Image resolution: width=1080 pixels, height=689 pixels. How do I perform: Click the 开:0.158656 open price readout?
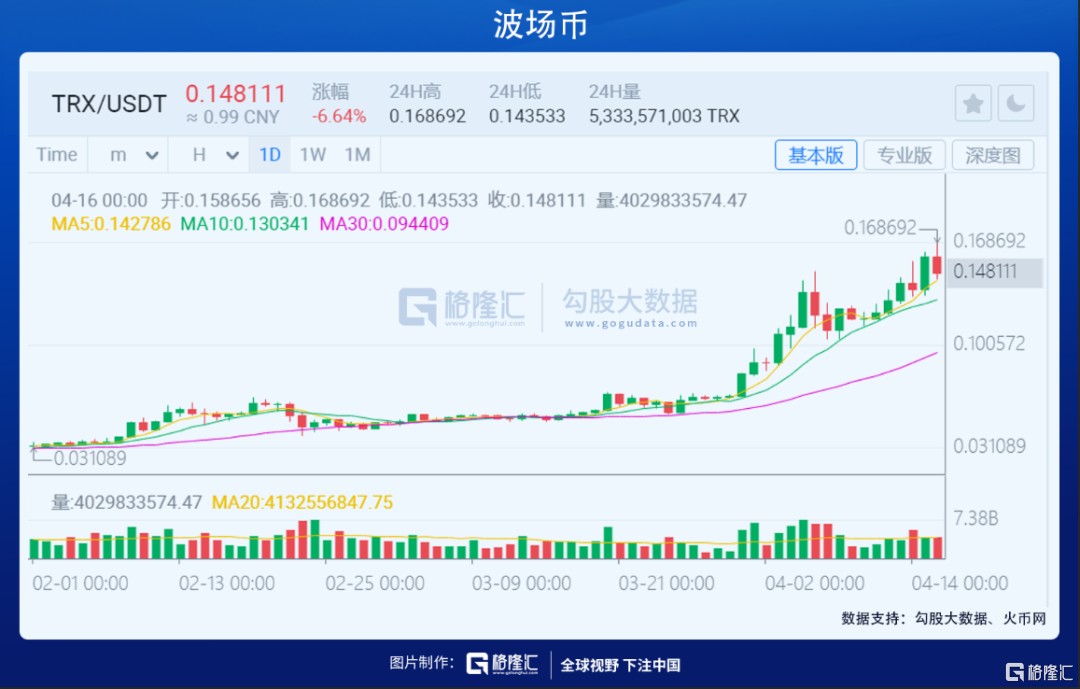[x=211, y=200]
